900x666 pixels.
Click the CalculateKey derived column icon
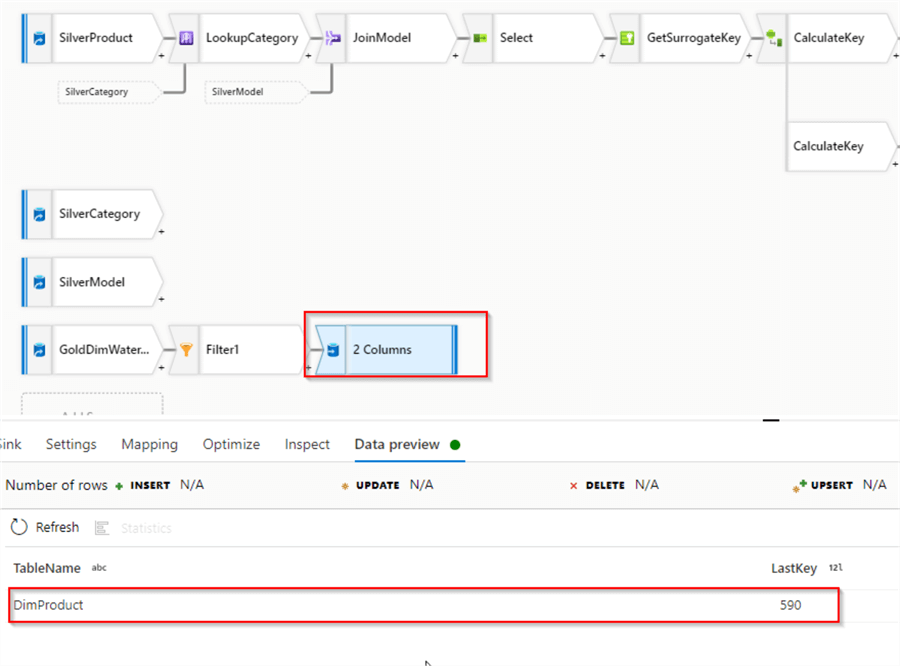click(x=774, y=38)
